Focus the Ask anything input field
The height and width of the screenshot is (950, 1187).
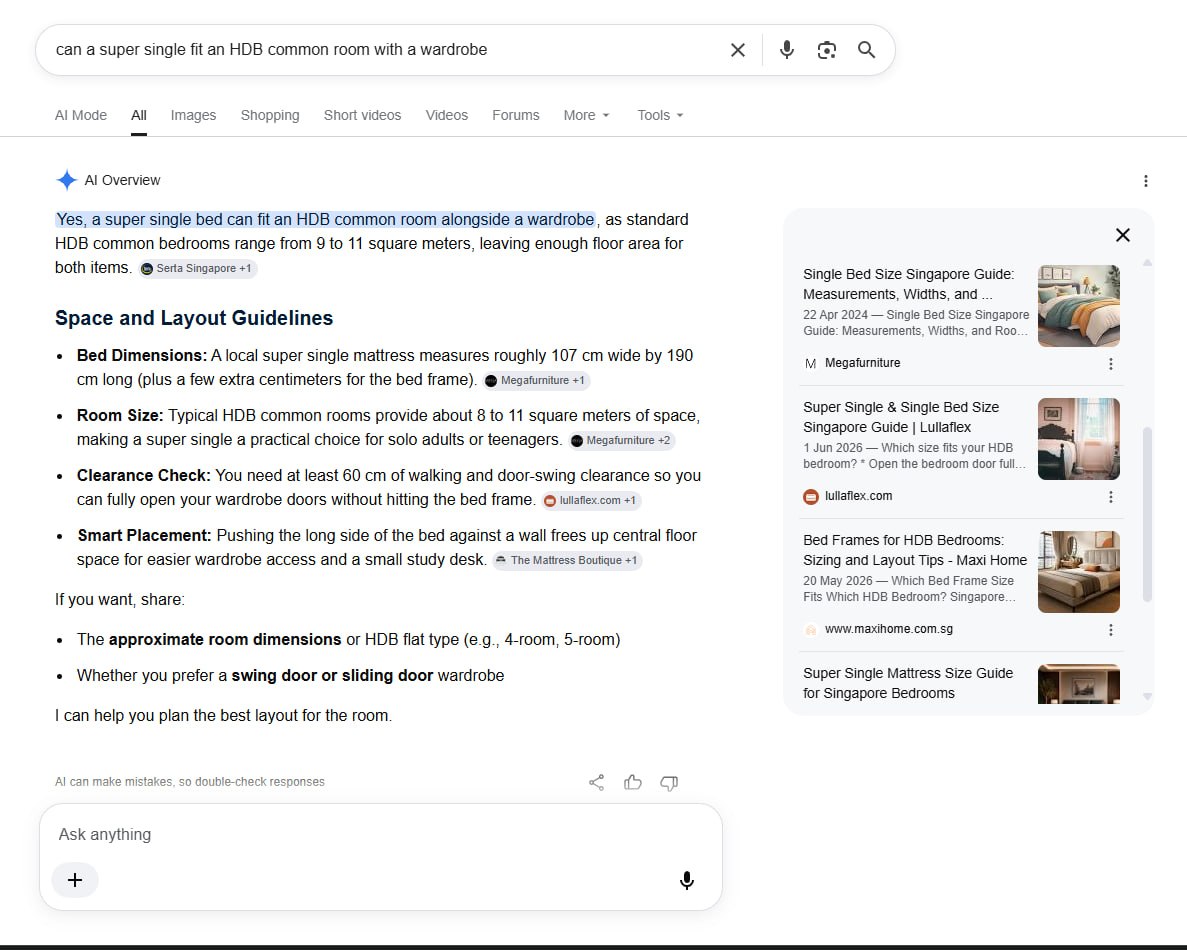(381, 834)
